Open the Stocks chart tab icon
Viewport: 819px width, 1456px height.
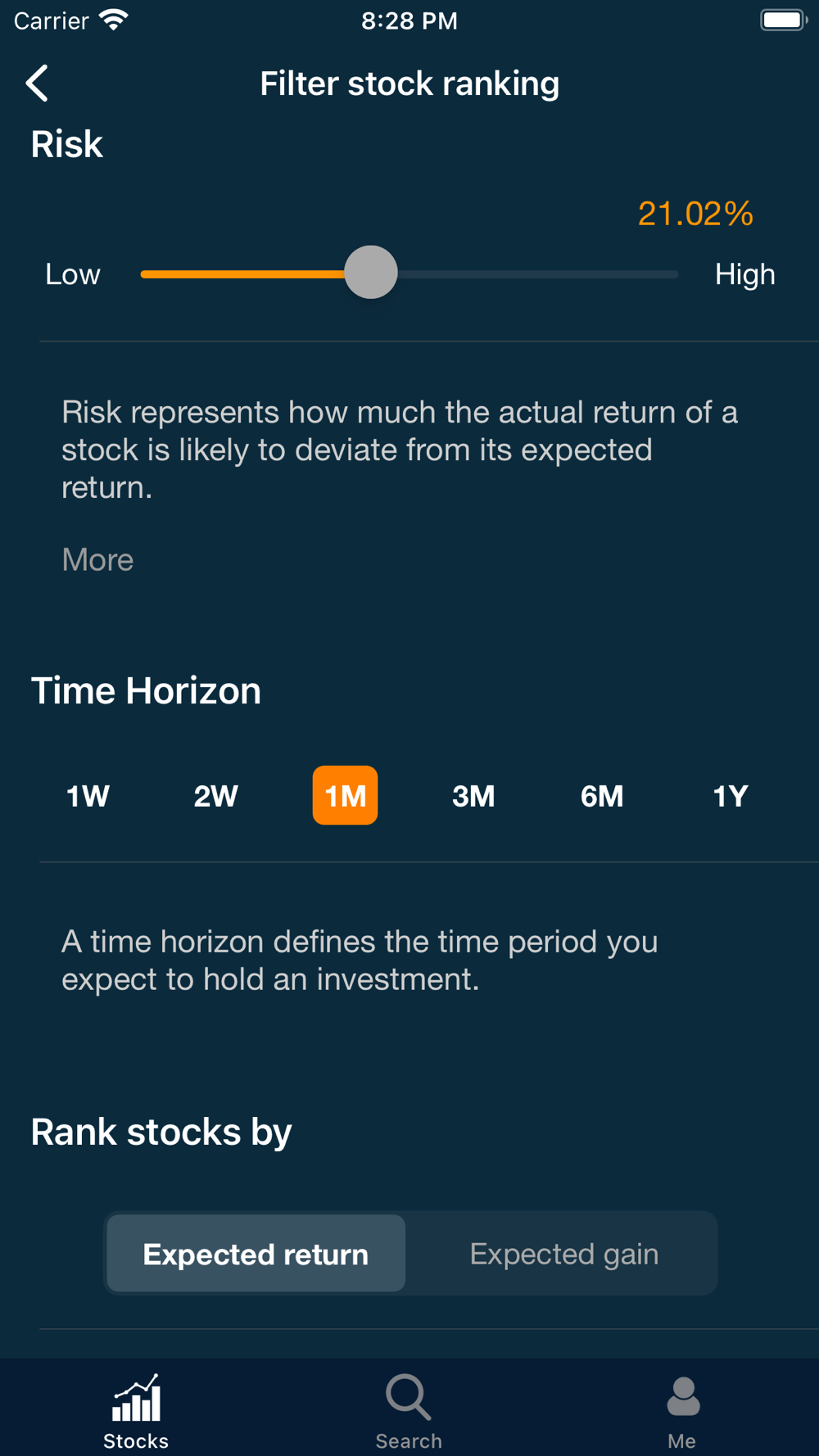pos(136,1398)
